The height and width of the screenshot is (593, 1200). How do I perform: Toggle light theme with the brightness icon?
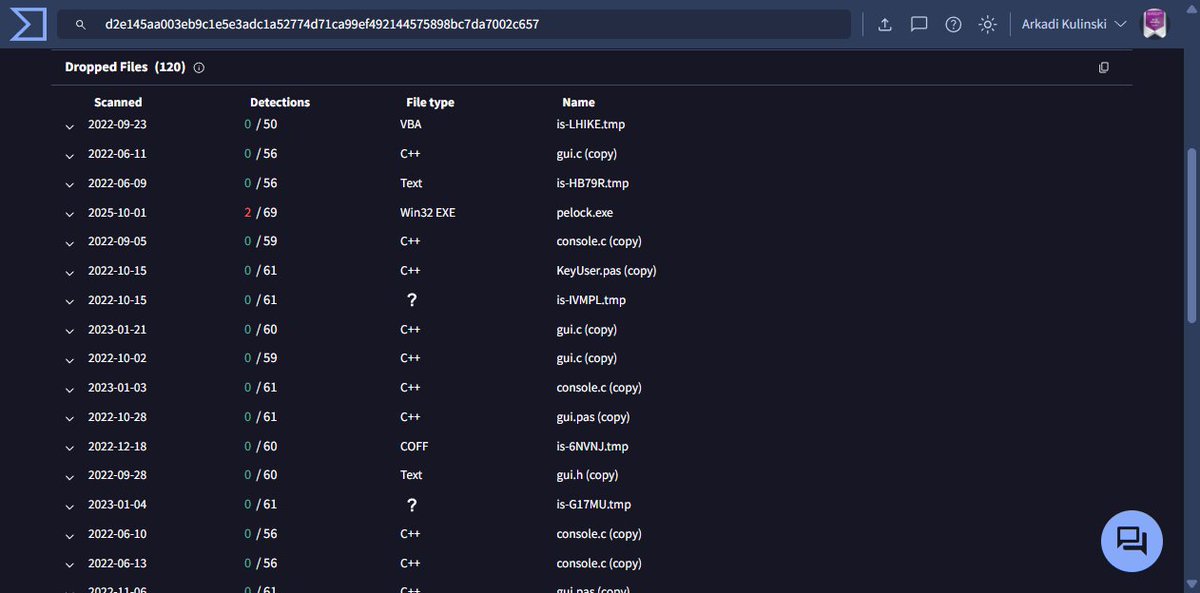[x=986, y=23]
